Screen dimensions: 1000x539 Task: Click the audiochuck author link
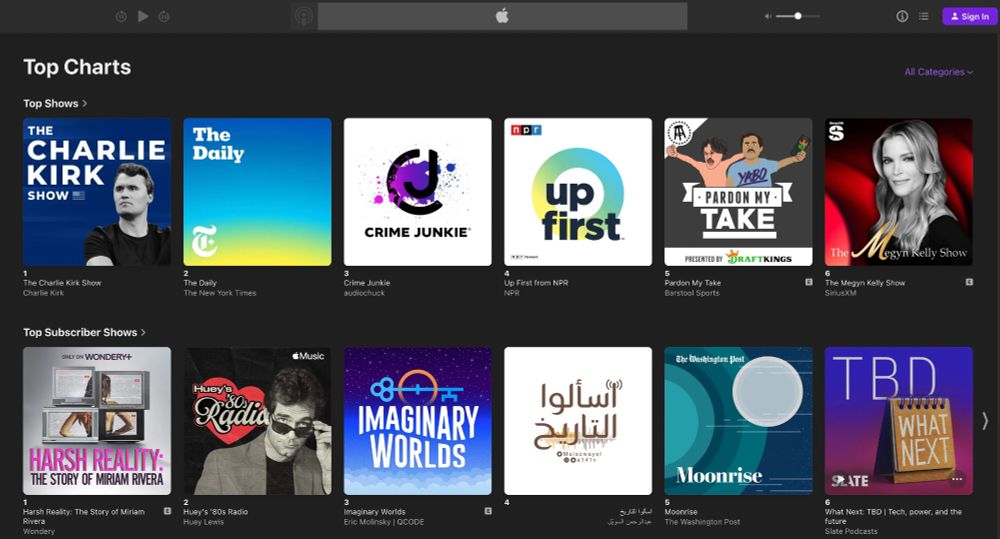(x=364, y=293)
